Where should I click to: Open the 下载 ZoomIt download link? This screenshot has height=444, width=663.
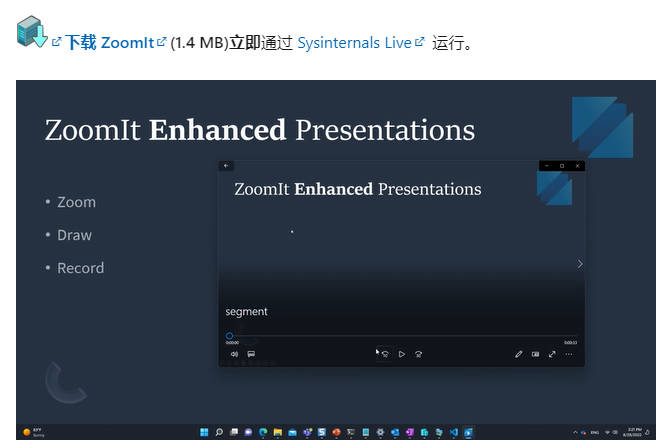coord(110,42)
